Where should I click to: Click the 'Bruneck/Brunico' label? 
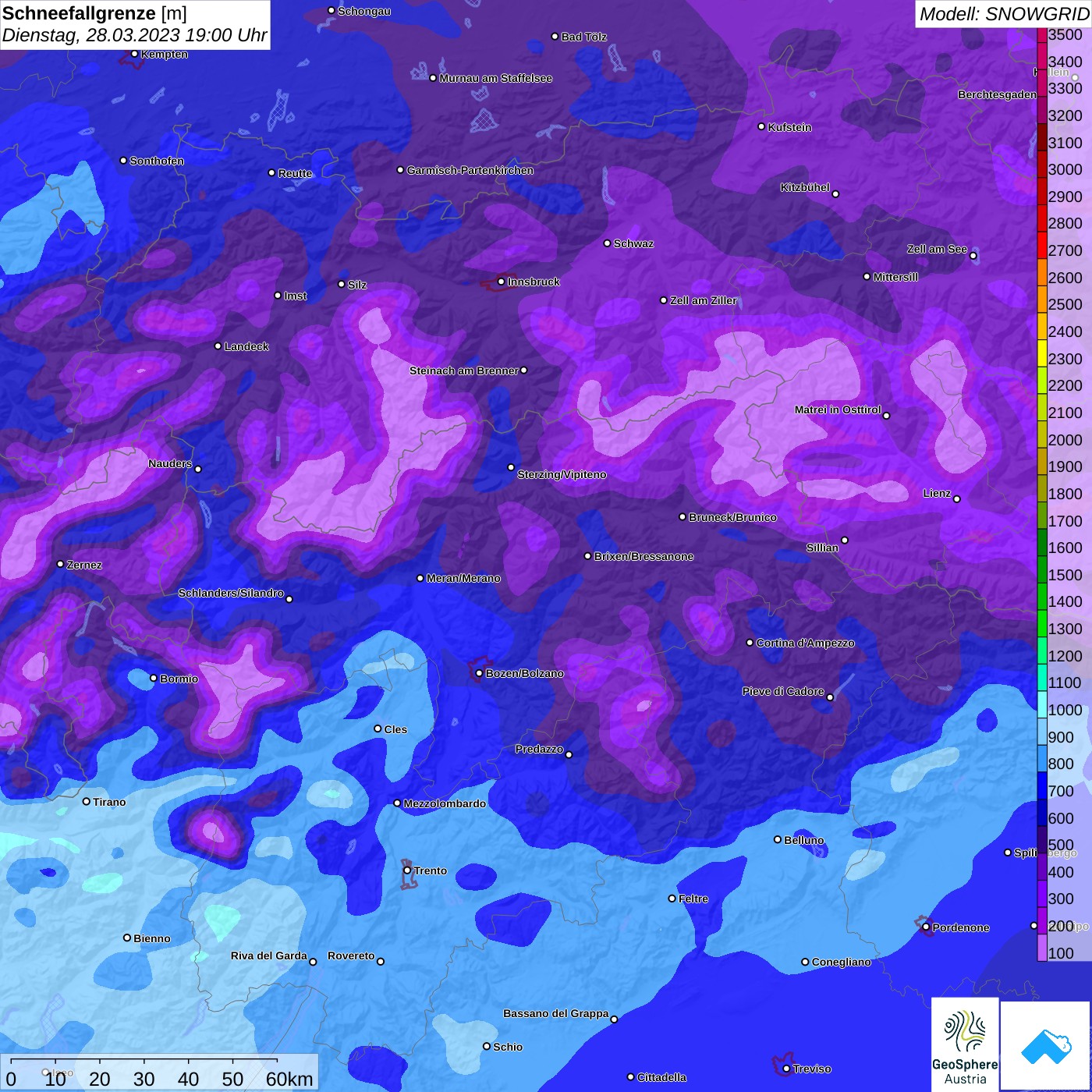[x=732, y=517]
